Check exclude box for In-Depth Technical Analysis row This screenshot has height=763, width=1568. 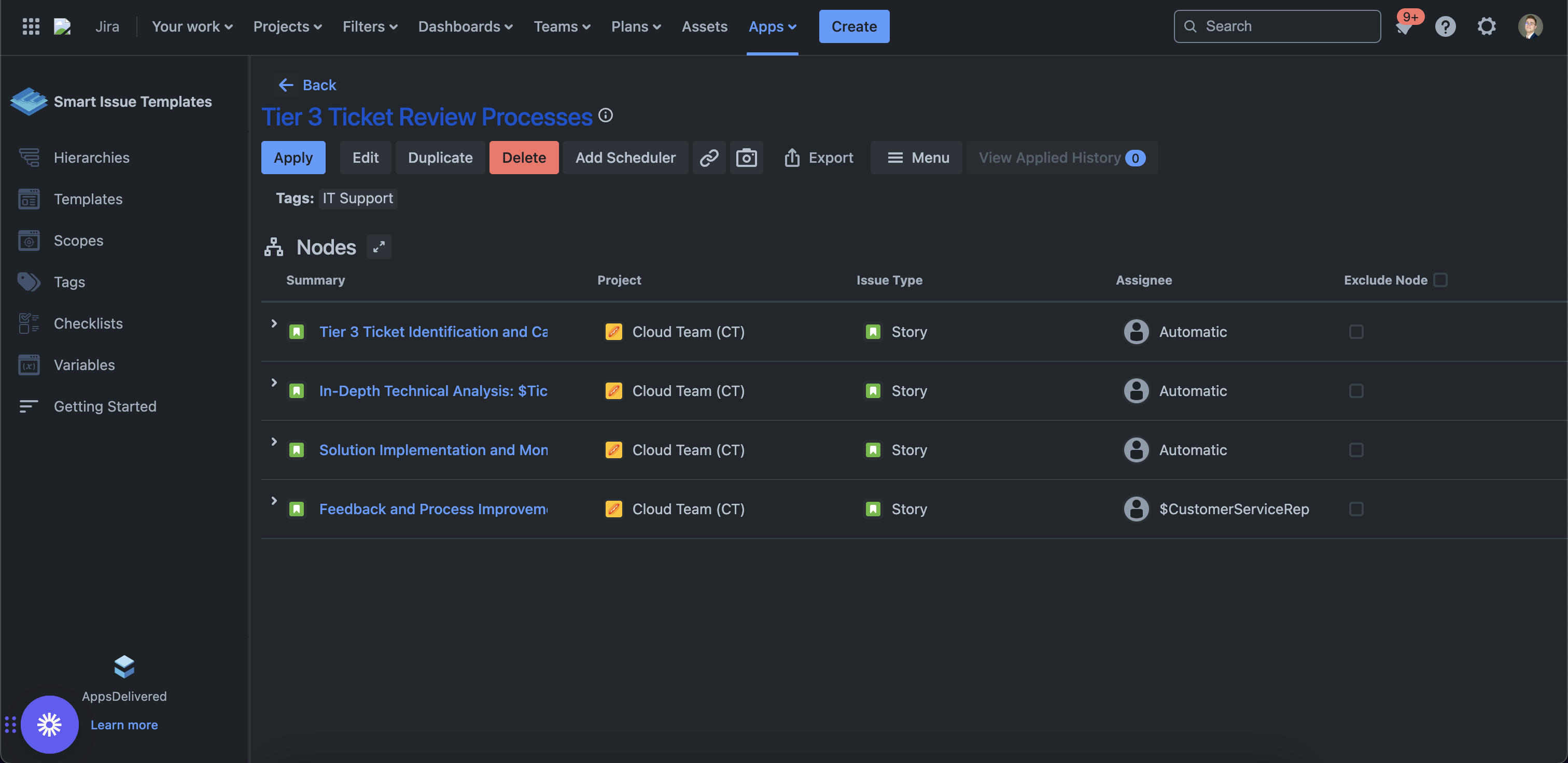pos(1355,391)
